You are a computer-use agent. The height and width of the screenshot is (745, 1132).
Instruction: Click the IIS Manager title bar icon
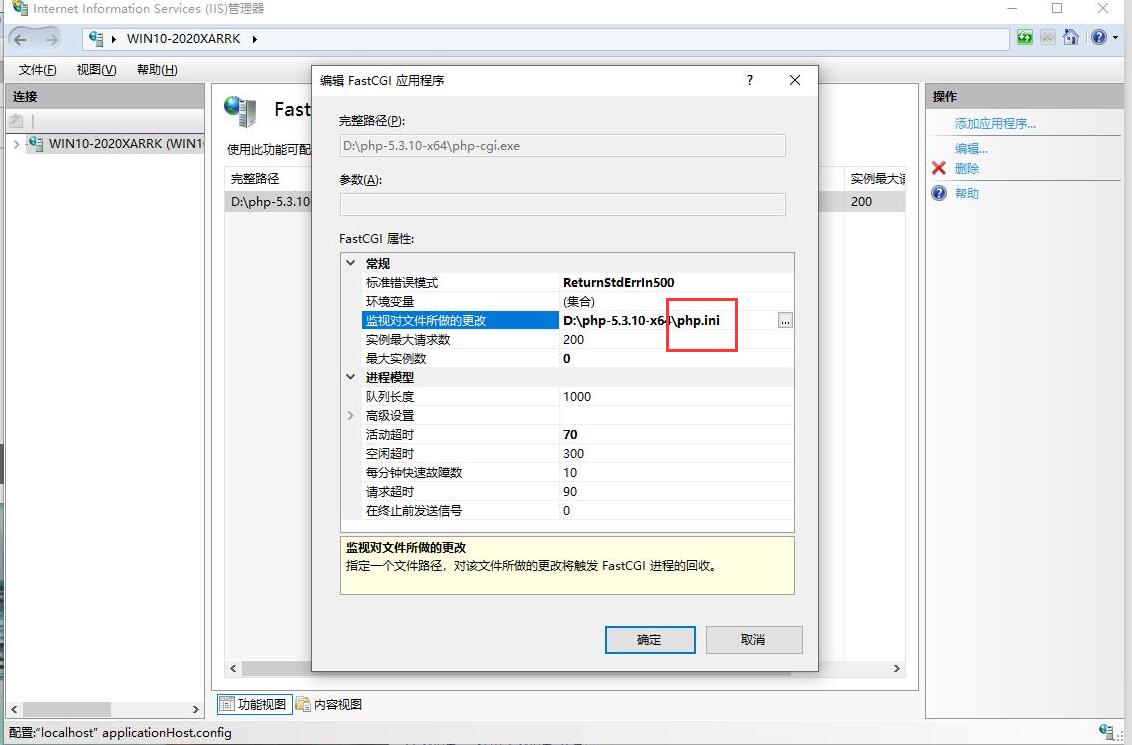click(20, 9)
